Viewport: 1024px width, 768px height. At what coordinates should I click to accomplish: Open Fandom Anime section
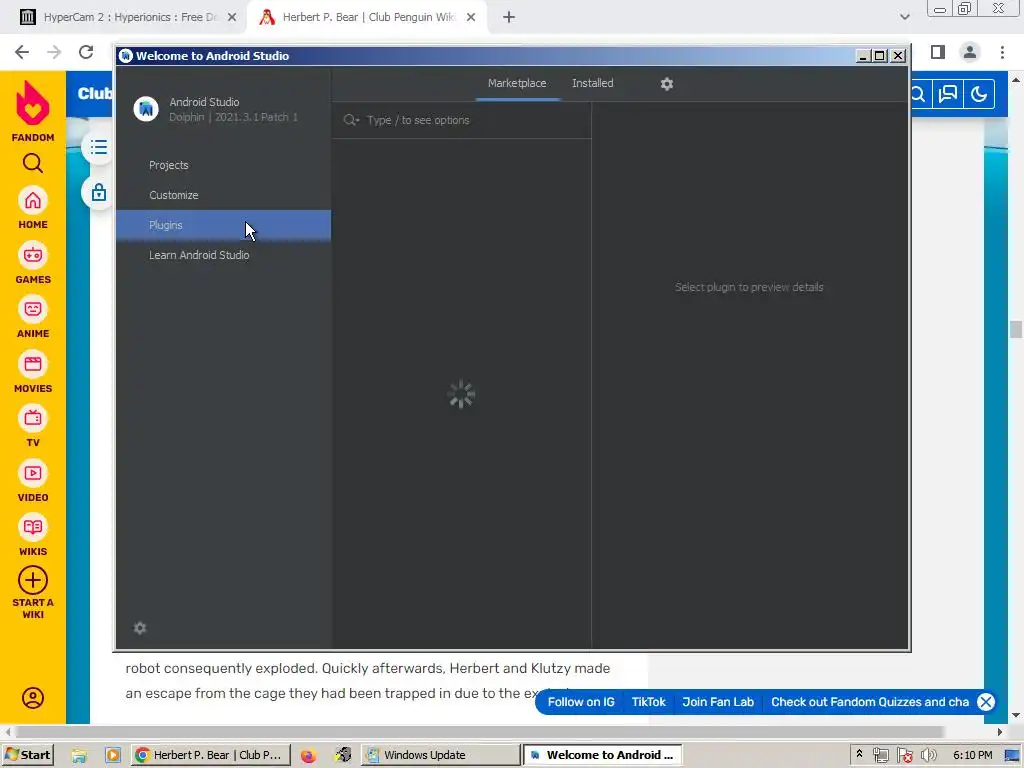click(x=33, y=317)
